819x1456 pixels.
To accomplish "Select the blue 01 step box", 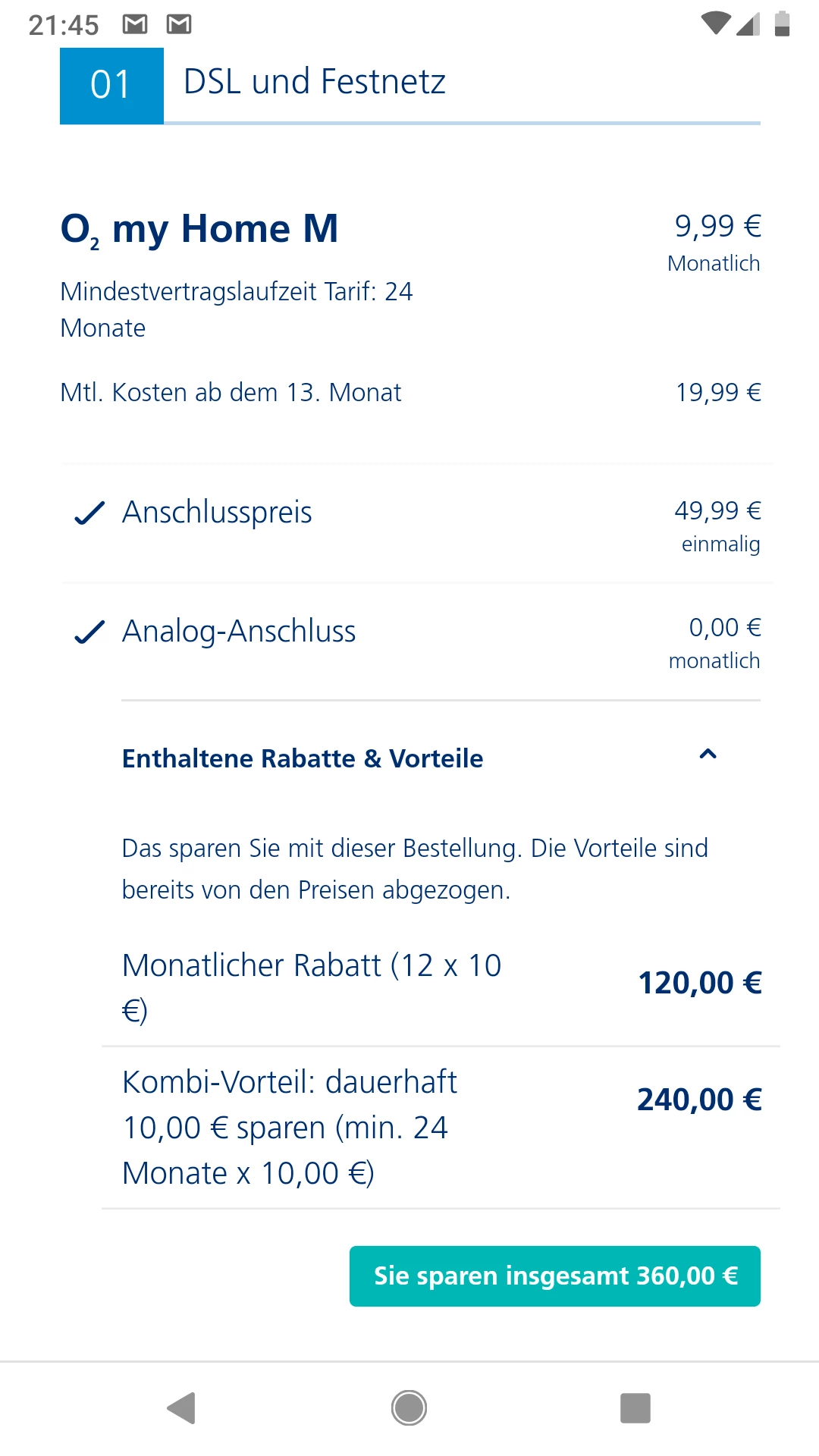I will pos(111,85).
